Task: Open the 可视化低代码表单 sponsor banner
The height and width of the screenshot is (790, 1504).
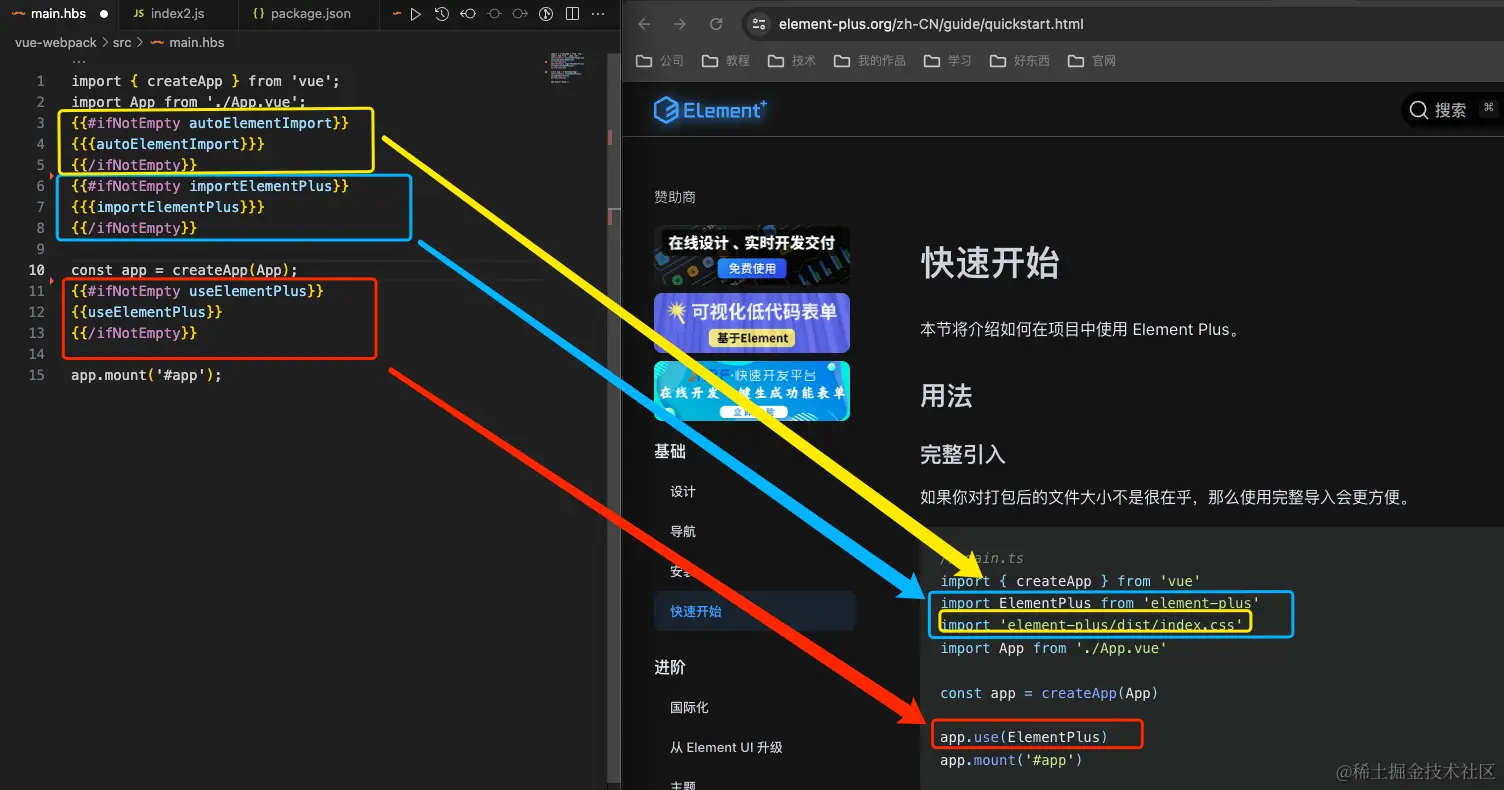Action: point(752,323)
